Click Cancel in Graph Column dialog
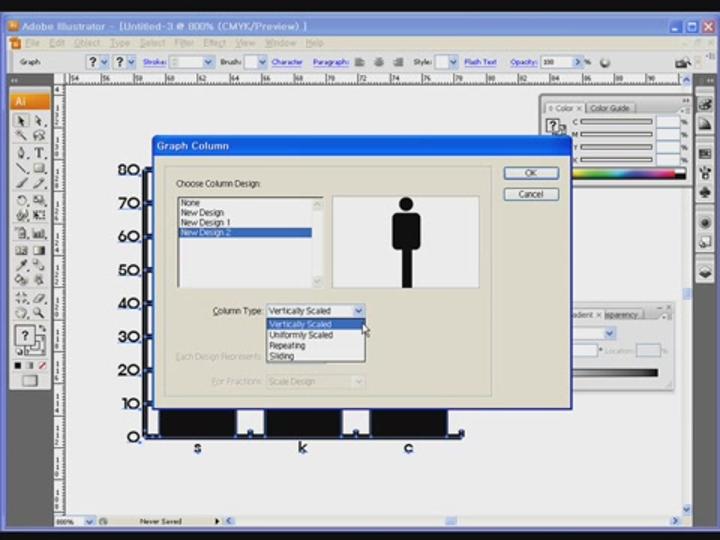720x540 pixels. (531, 194)
